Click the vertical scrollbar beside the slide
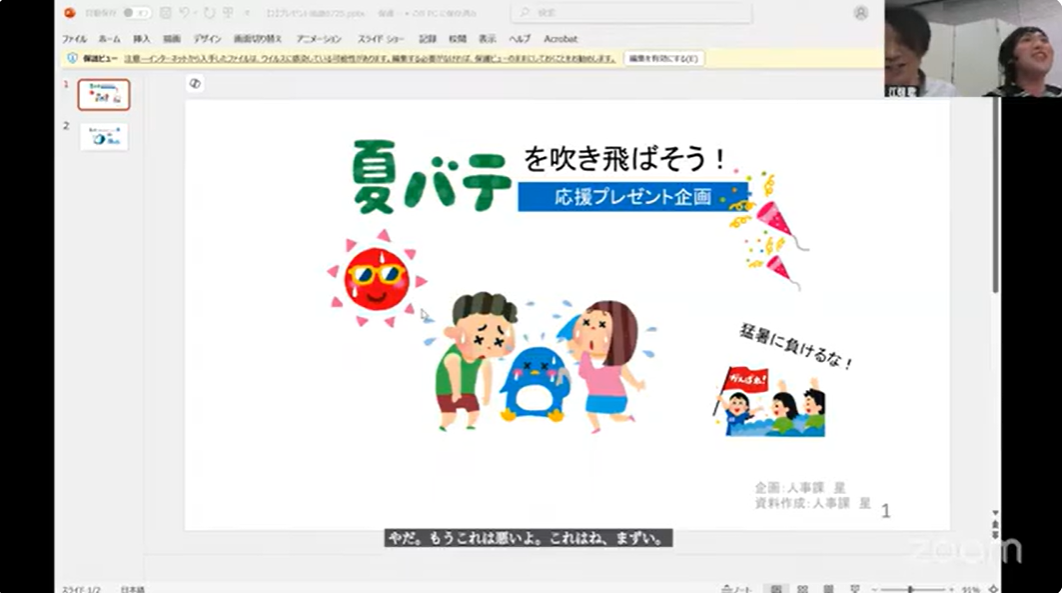This screenshot has height=593, width=1063. pos(995,195)
